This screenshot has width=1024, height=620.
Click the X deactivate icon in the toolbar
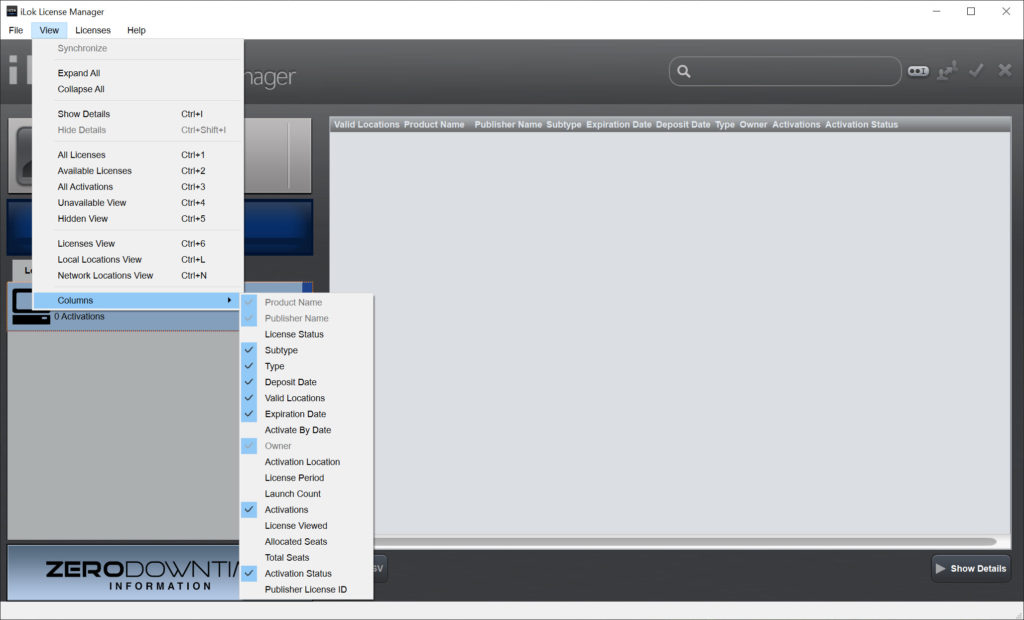coord(1004,69)
